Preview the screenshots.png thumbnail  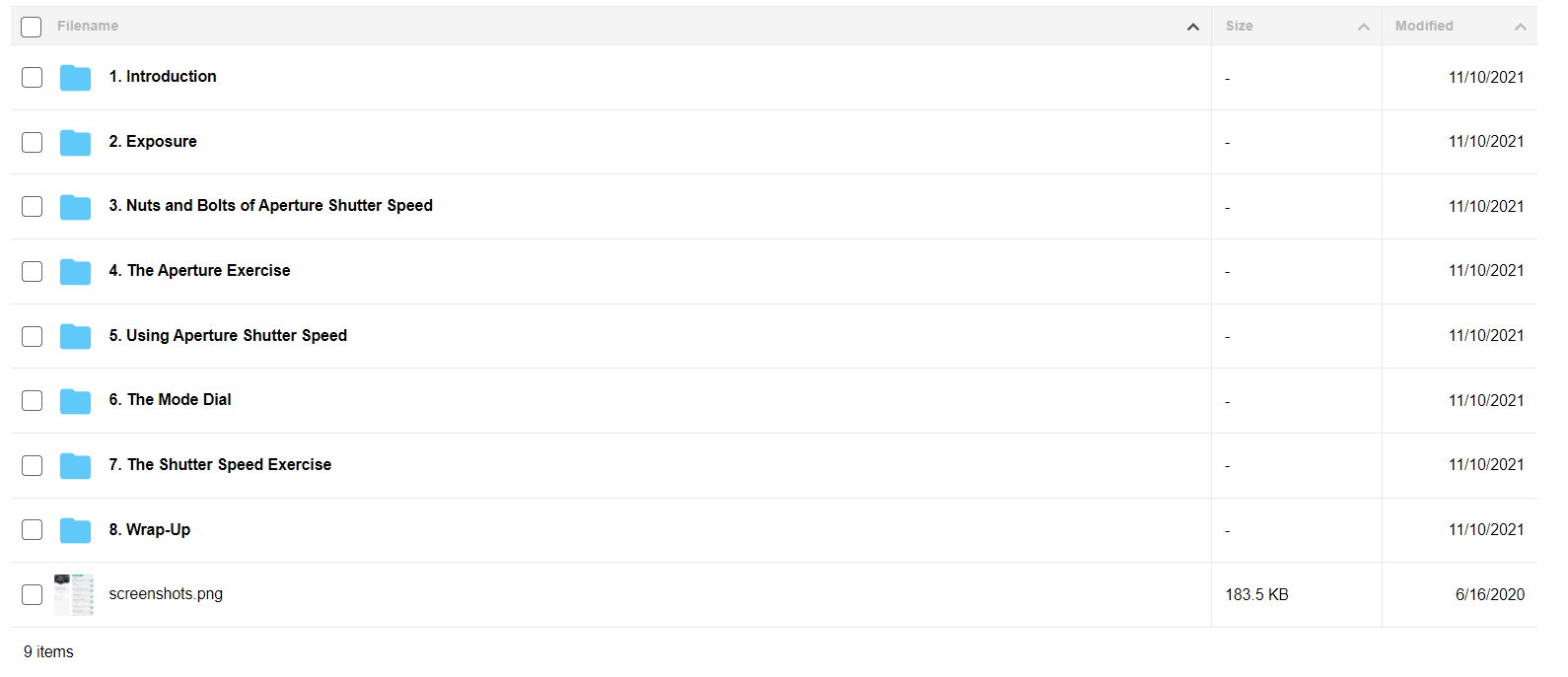[x=74, y=594]
